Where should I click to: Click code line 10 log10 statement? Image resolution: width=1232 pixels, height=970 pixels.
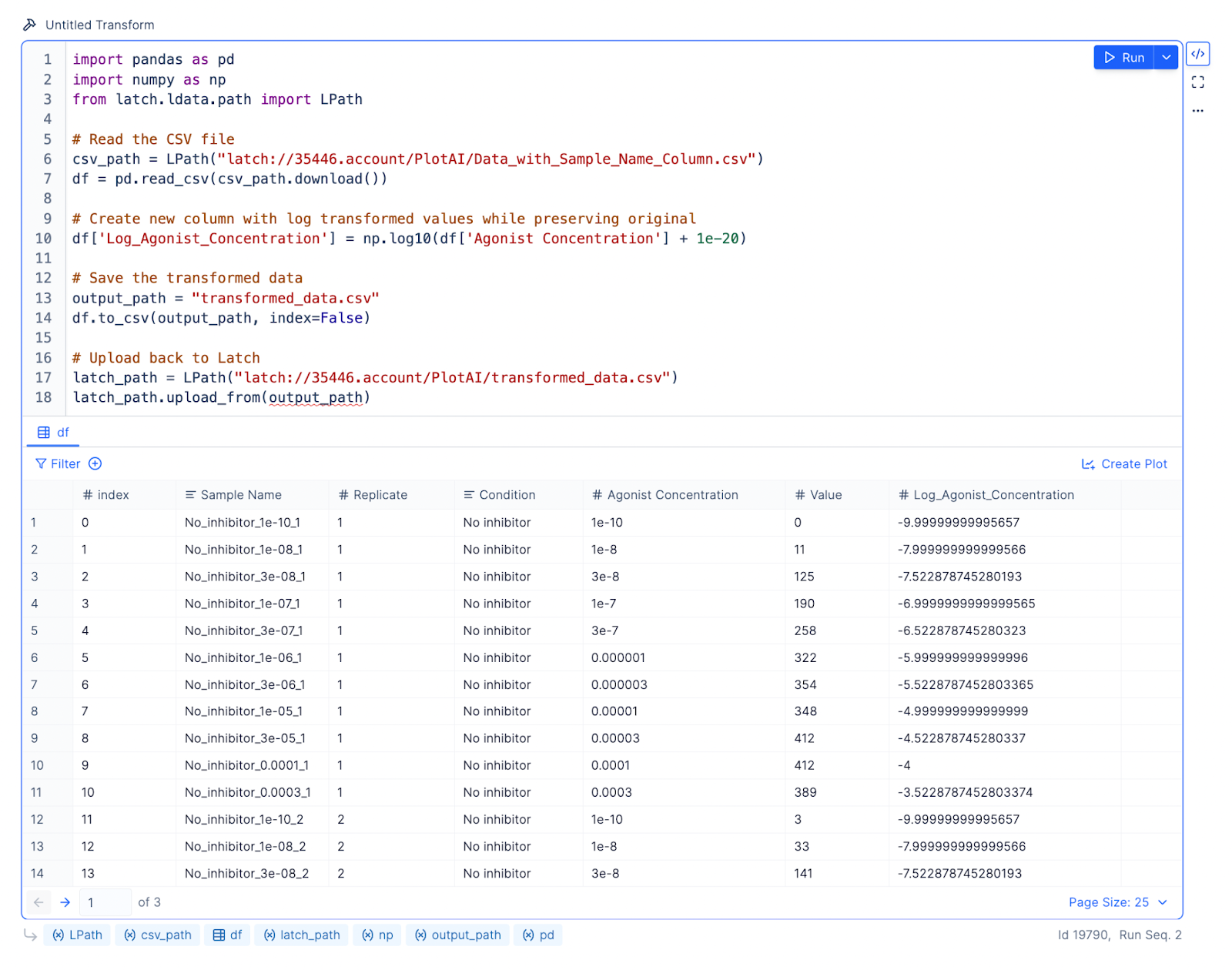coord(410,239)
